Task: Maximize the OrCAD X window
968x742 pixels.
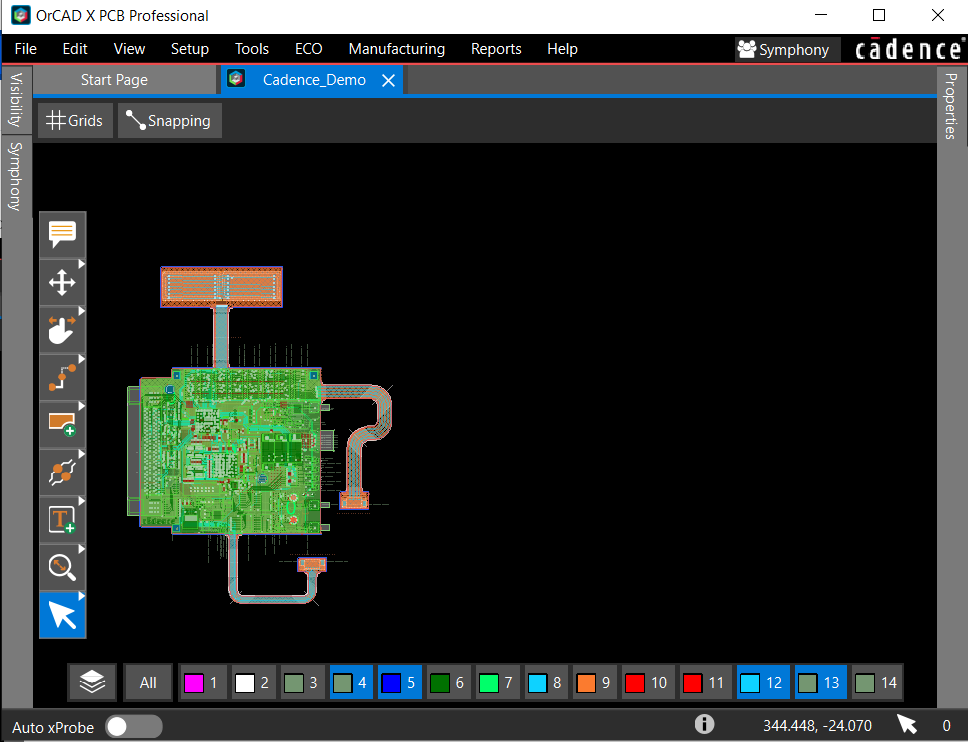Action: pos(879,15)
